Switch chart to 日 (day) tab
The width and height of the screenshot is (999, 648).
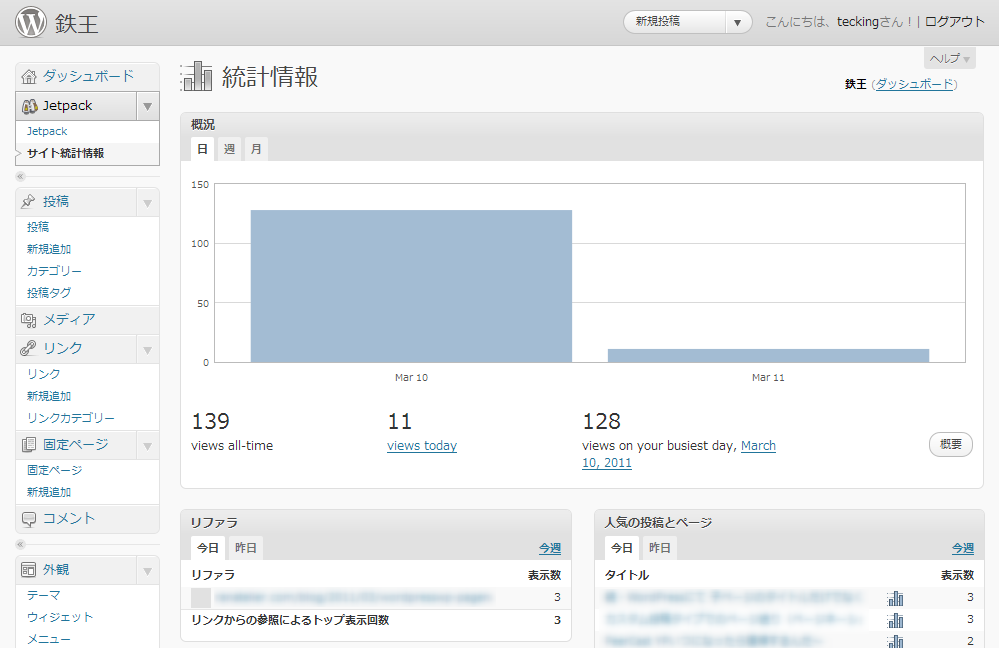tap(203, 149)
